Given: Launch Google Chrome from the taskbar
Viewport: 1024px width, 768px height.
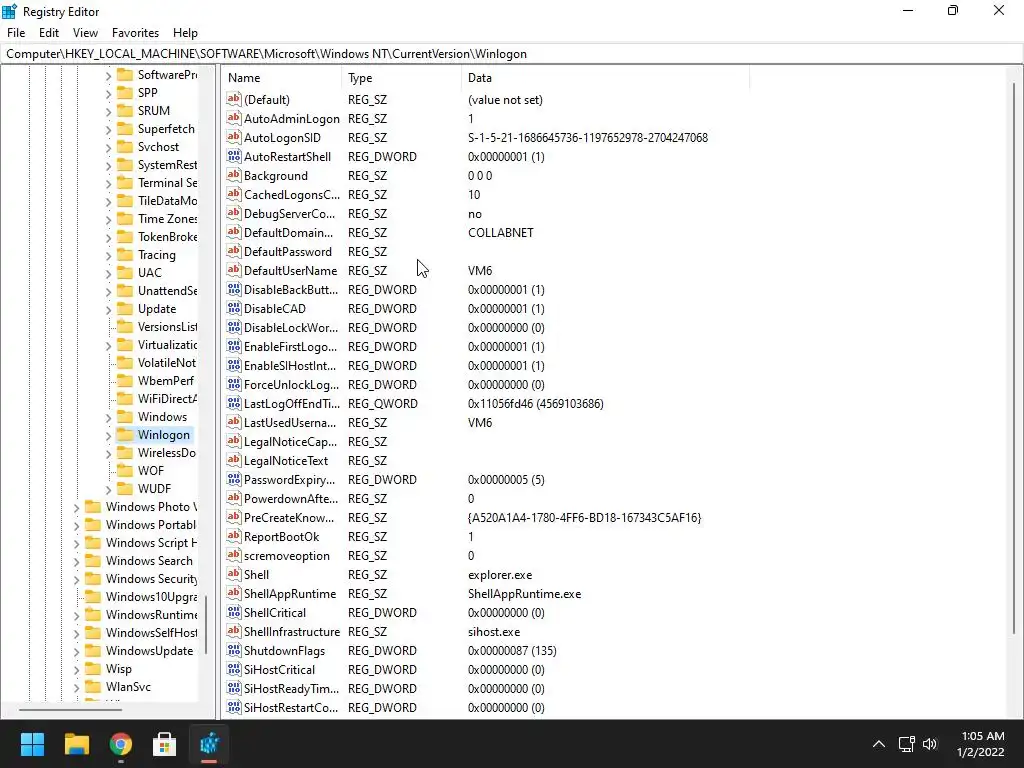Looking at the screenshot, I should click(x=121, y=744).
